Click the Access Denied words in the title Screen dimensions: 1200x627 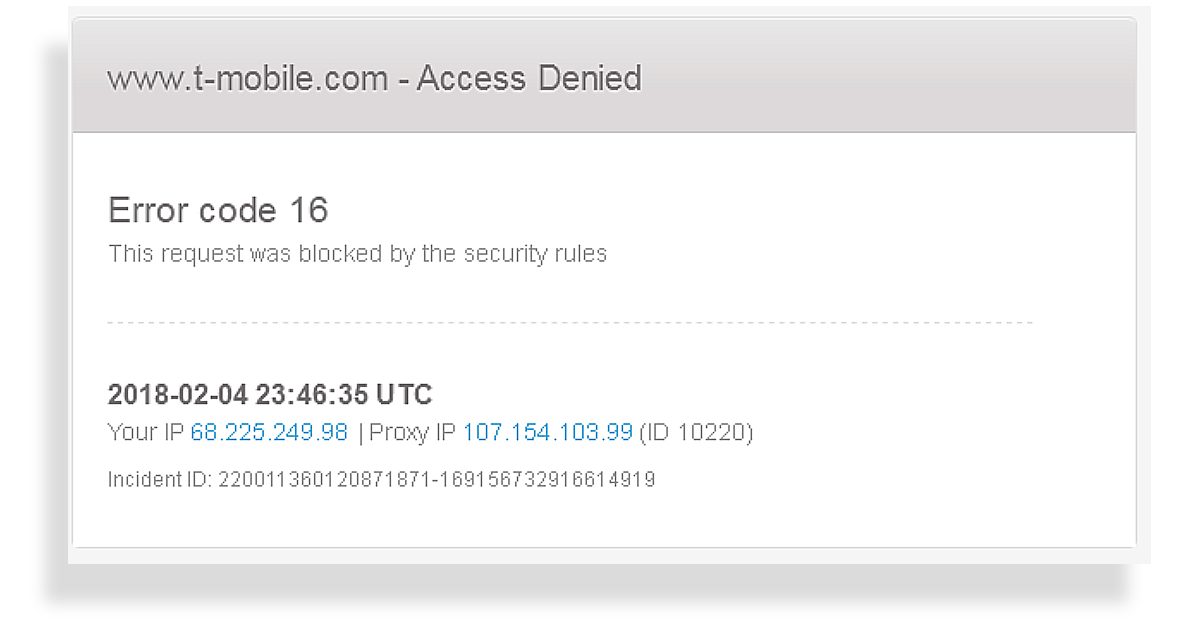529,79
